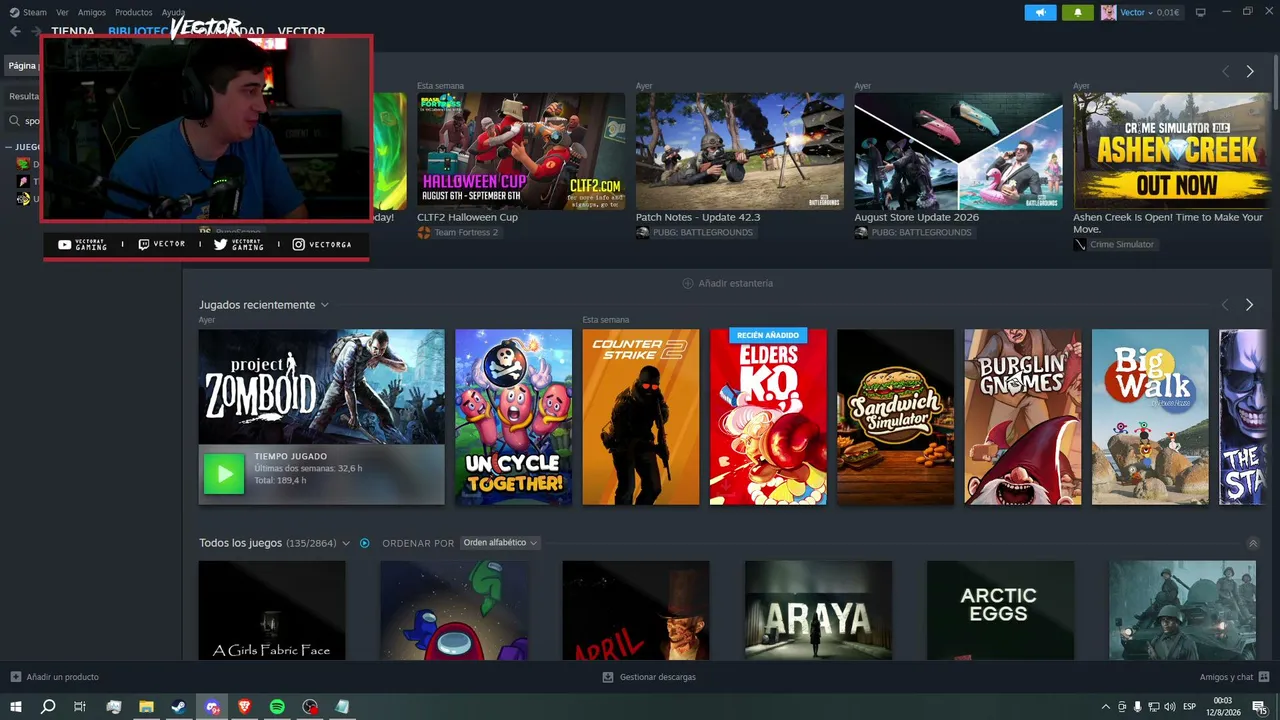The height and width of the screenshot is (720, 1280).
Task: Click the 0,01€ wallet balance
Action: pyautogui.click(x=1168, y=13)
